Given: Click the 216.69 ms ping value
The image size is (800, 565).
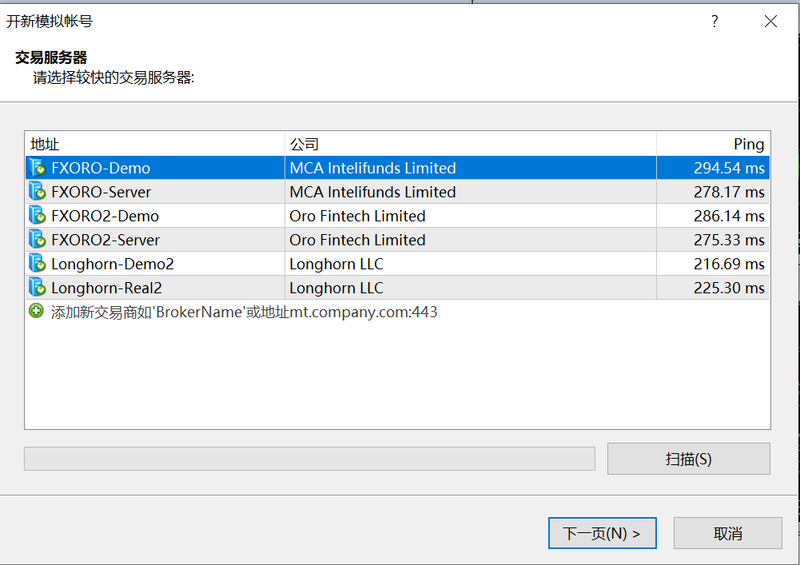Looking at the screenshot, I should point(729,264).
